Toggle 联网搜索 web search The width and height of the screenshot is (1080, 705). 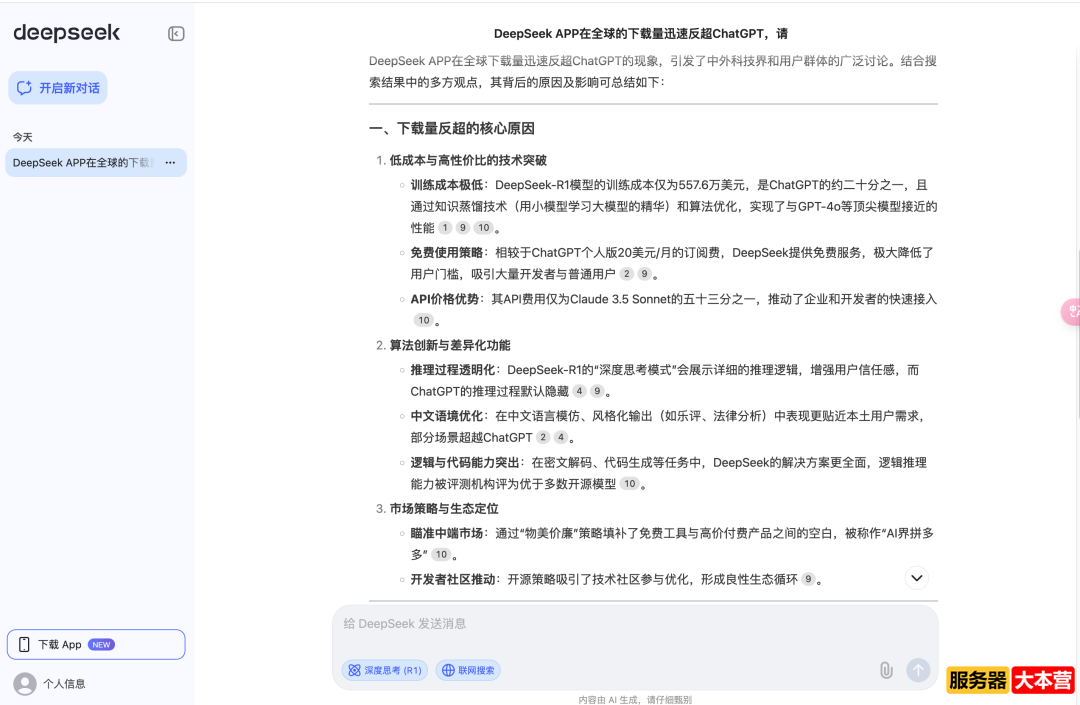click(468, 670)
